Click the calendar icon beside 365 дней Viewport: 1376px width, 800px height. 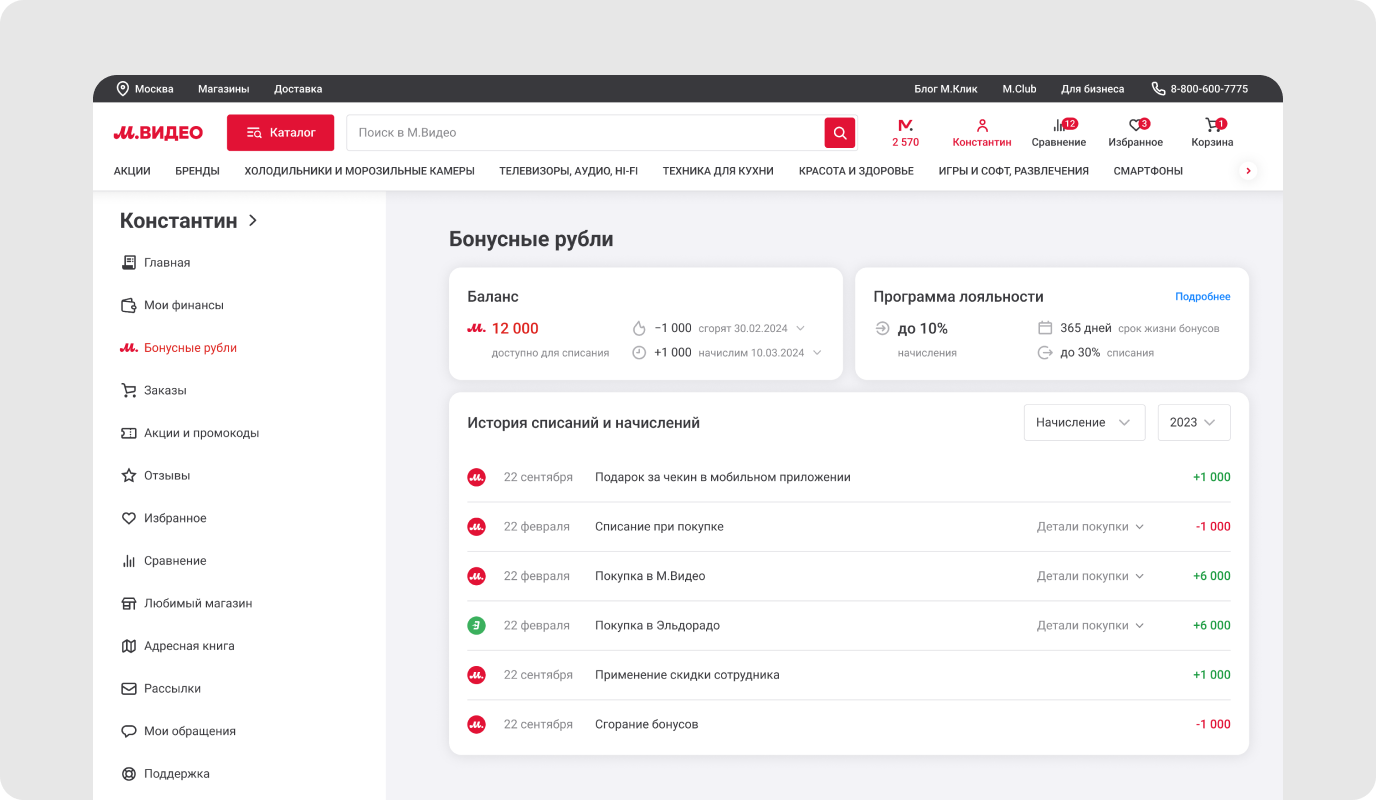click(x=1045, y=328)
